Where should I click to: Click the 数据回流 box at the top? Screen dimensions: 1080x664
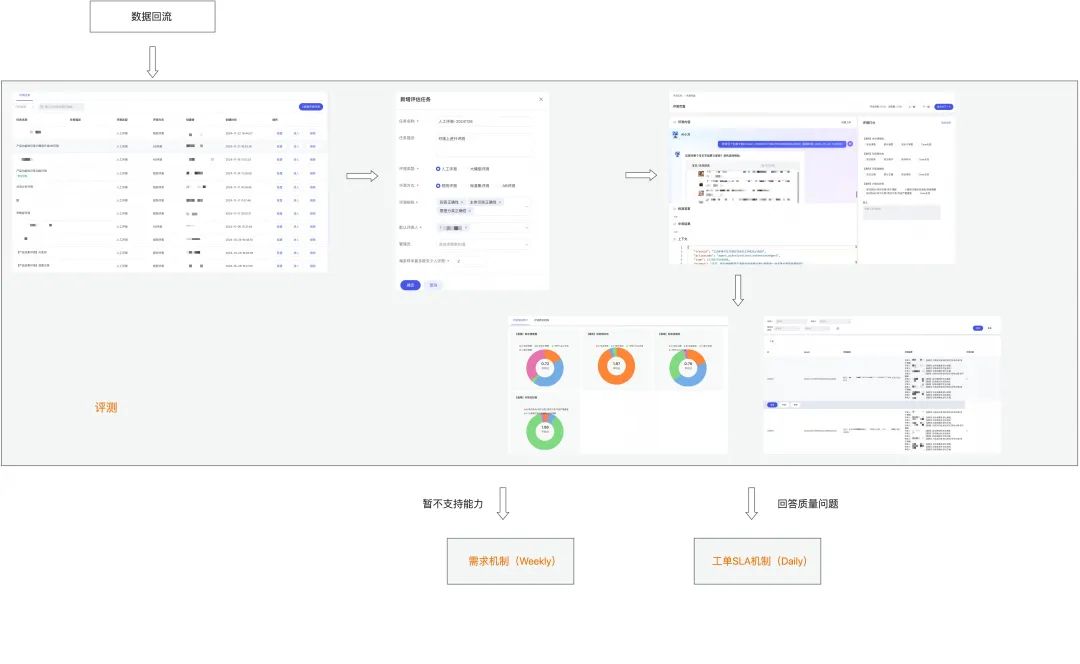[152, 17]
